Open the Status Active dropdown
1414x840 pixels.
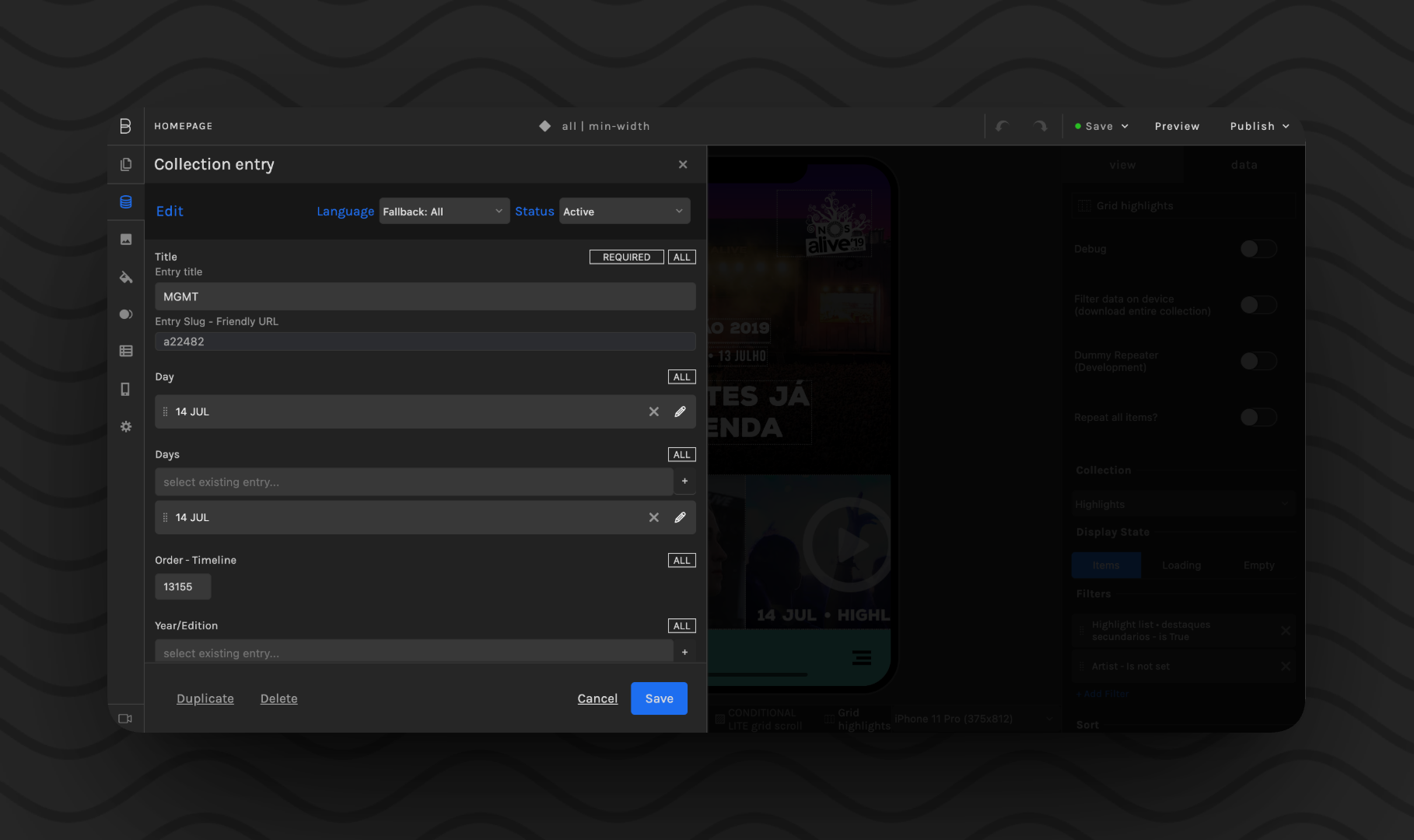624,212
